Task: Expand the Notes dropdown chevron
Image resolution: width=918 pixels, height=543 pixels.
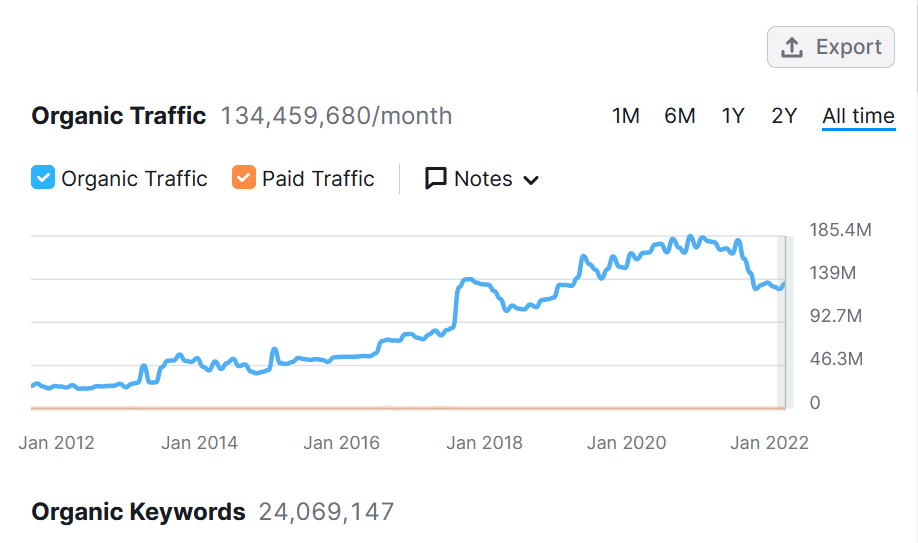Action: pos(531,180)
